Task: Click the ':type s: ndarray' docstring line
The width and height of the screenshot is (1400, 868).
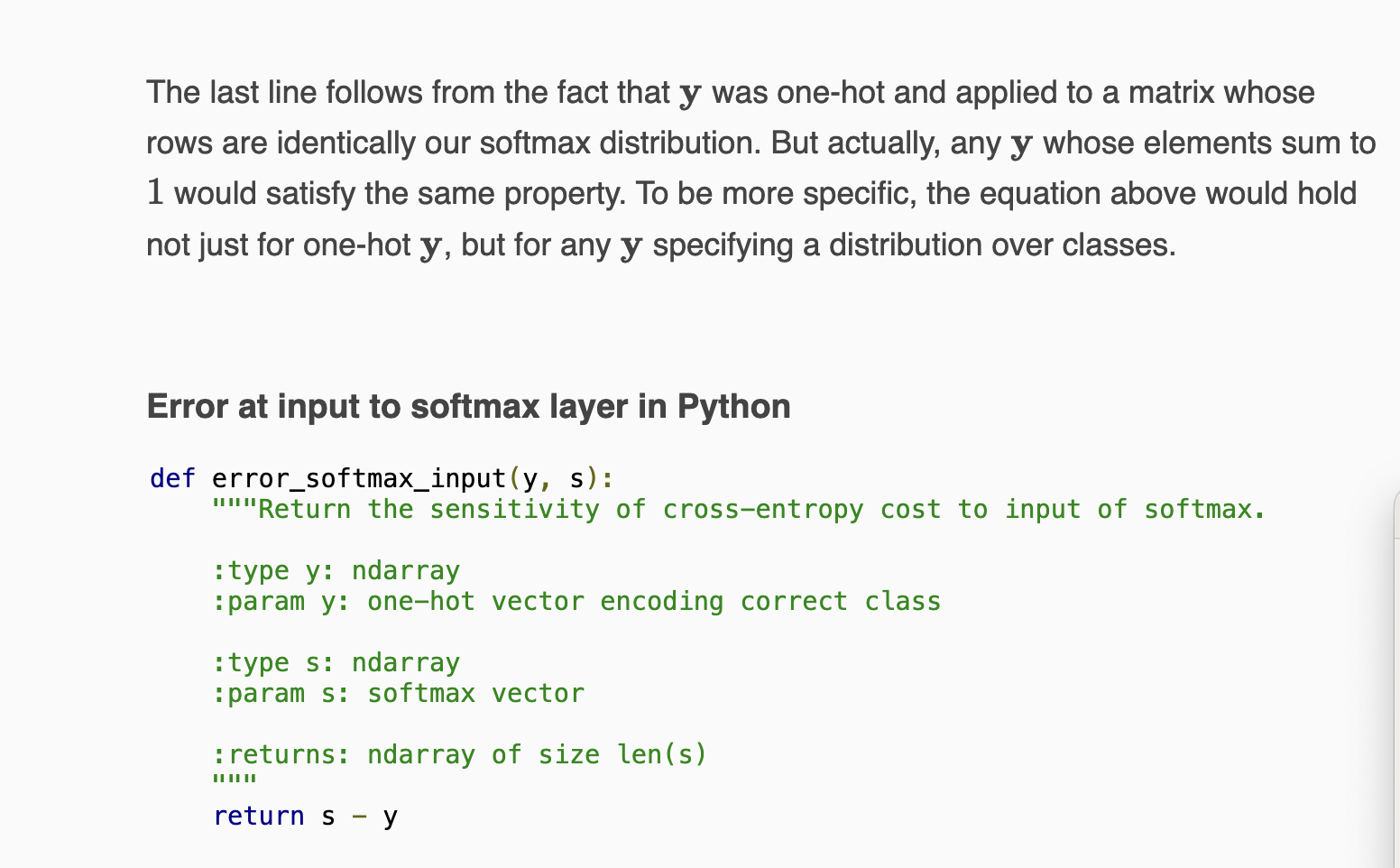Action: pos(336,663)
